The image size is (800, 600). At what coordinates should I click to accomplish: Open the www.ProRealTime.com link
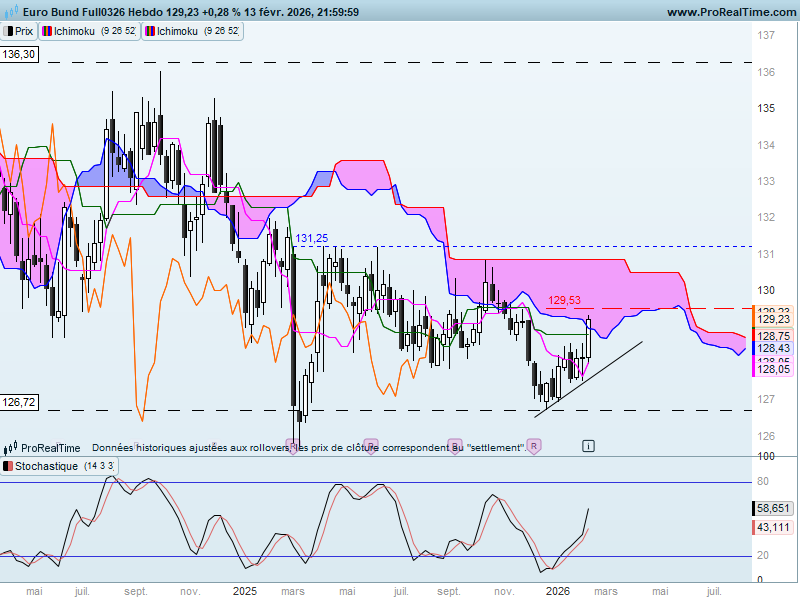click(731, 12)
